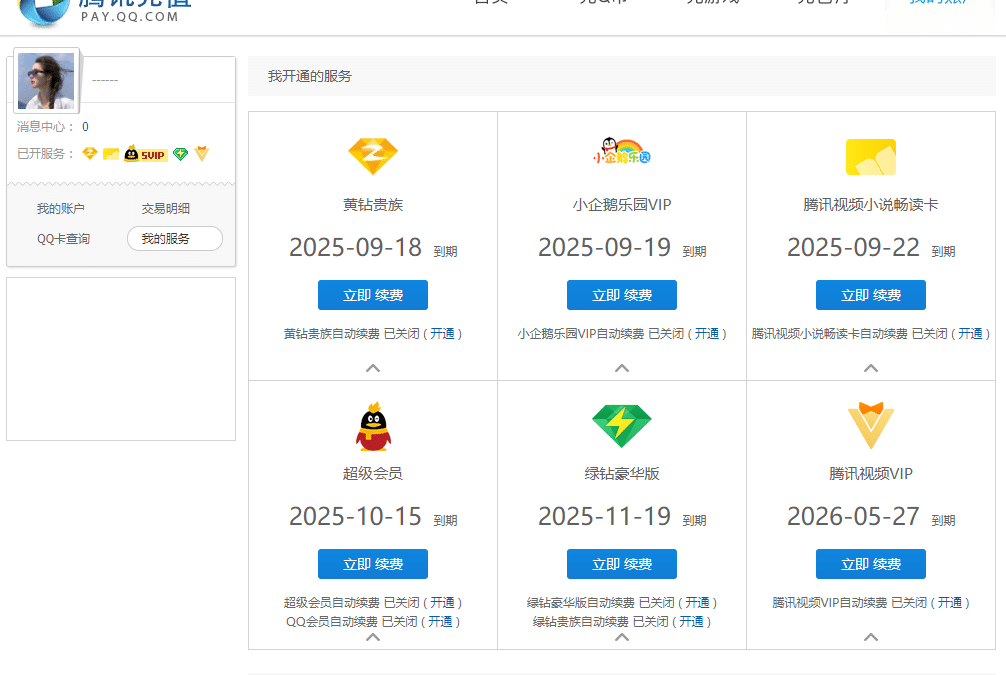Collapse the 绿钻豪华版 card chevron
The width and height of the screenshot is (1006, 675).
[x=622, y=637]
